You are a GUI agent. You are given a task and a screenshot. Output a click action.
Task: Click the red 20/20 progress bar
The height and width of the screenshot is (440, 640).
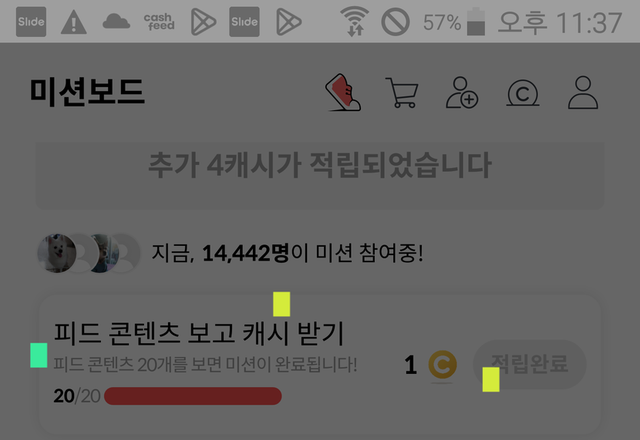(x=193, y=396)
